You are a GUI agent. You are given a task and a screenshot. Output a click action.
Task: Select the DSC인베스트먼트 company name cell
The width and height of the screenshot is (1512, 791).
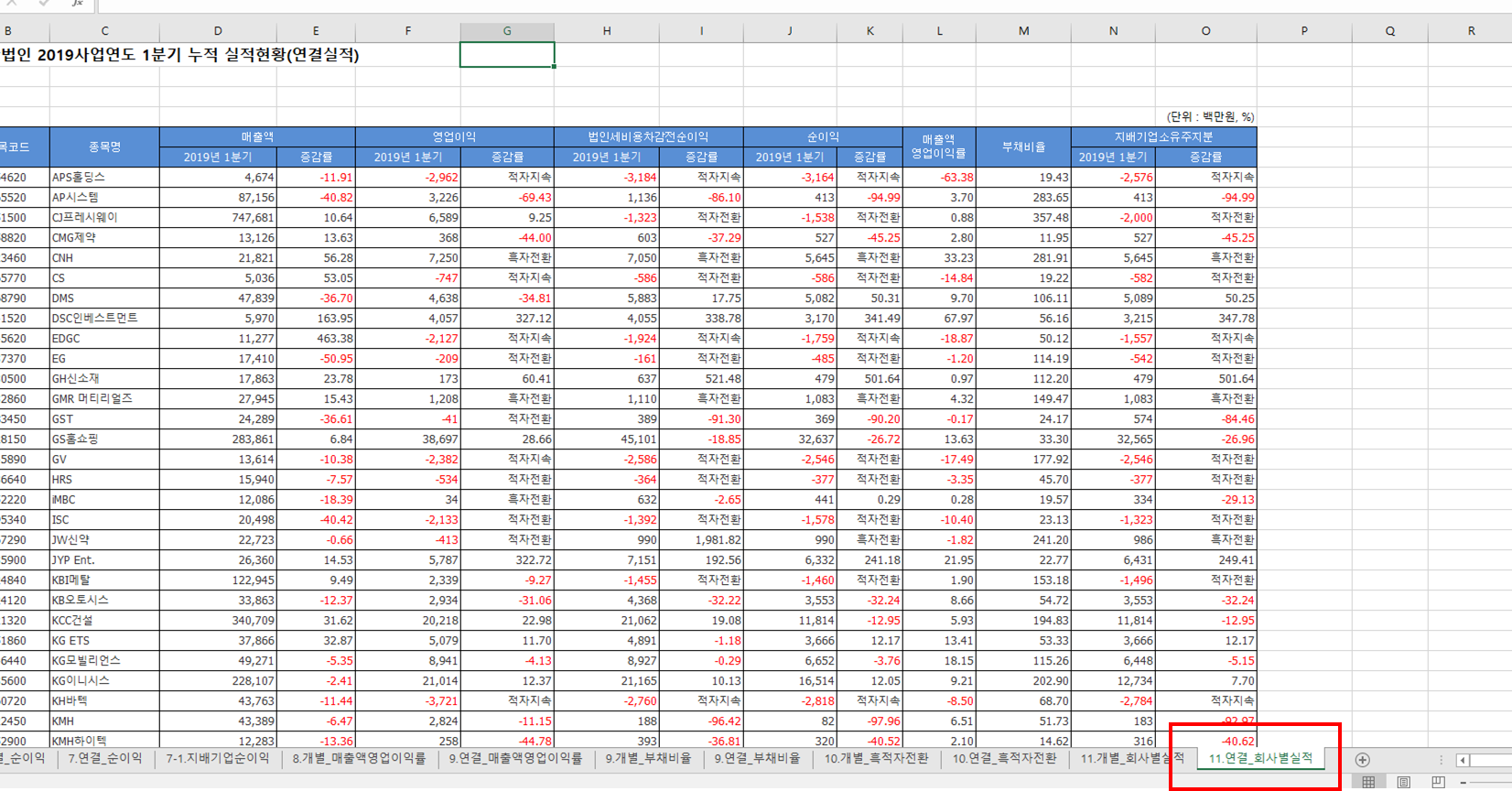pyautogui.click(x=104, y=318)
